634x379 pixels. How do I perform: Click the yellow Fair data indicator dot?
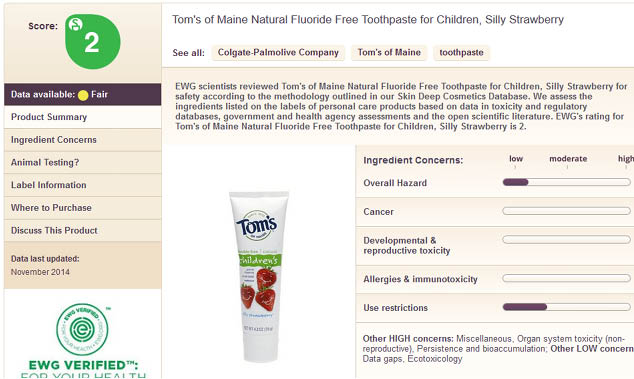coord(83,95)
